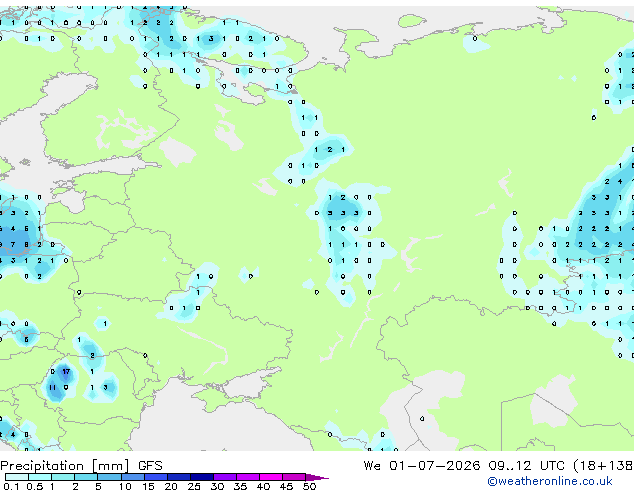The image size is (634, 490).
Task: Click the '50' legend scale label
Action: 309,486
